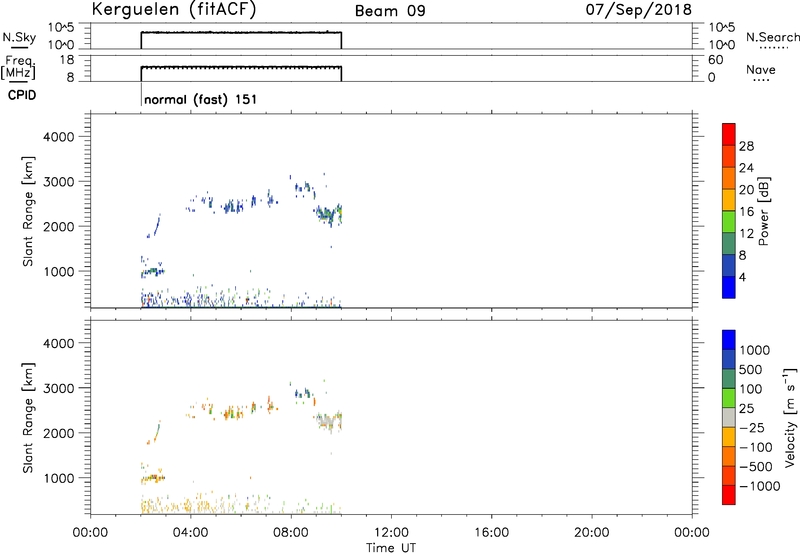
Task: Click the left '10^5' noise axis label
Action: tap(61, 28)
